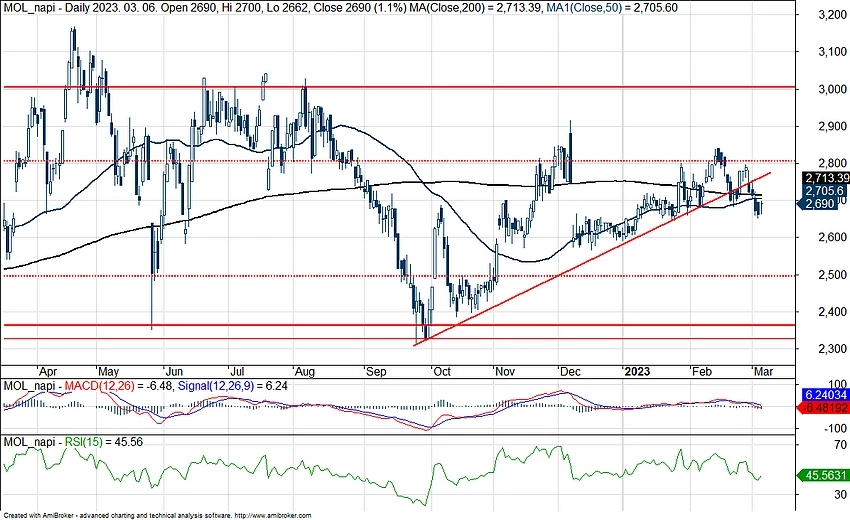850x520 pixels.
Task: Click the 70 label on RSI axis
Action: click(x=840, y=445)
